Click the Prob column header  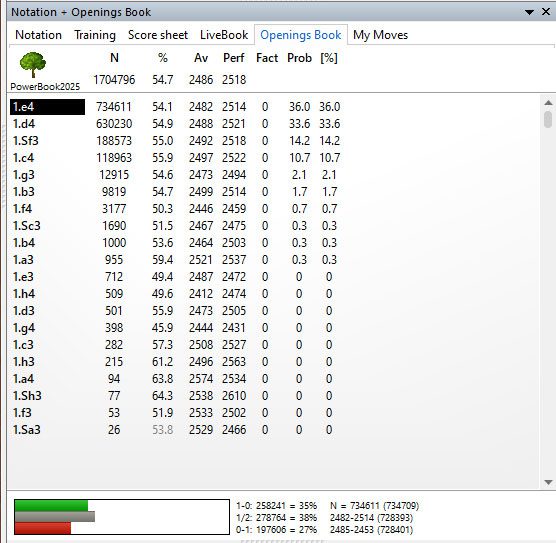(299, 58)
